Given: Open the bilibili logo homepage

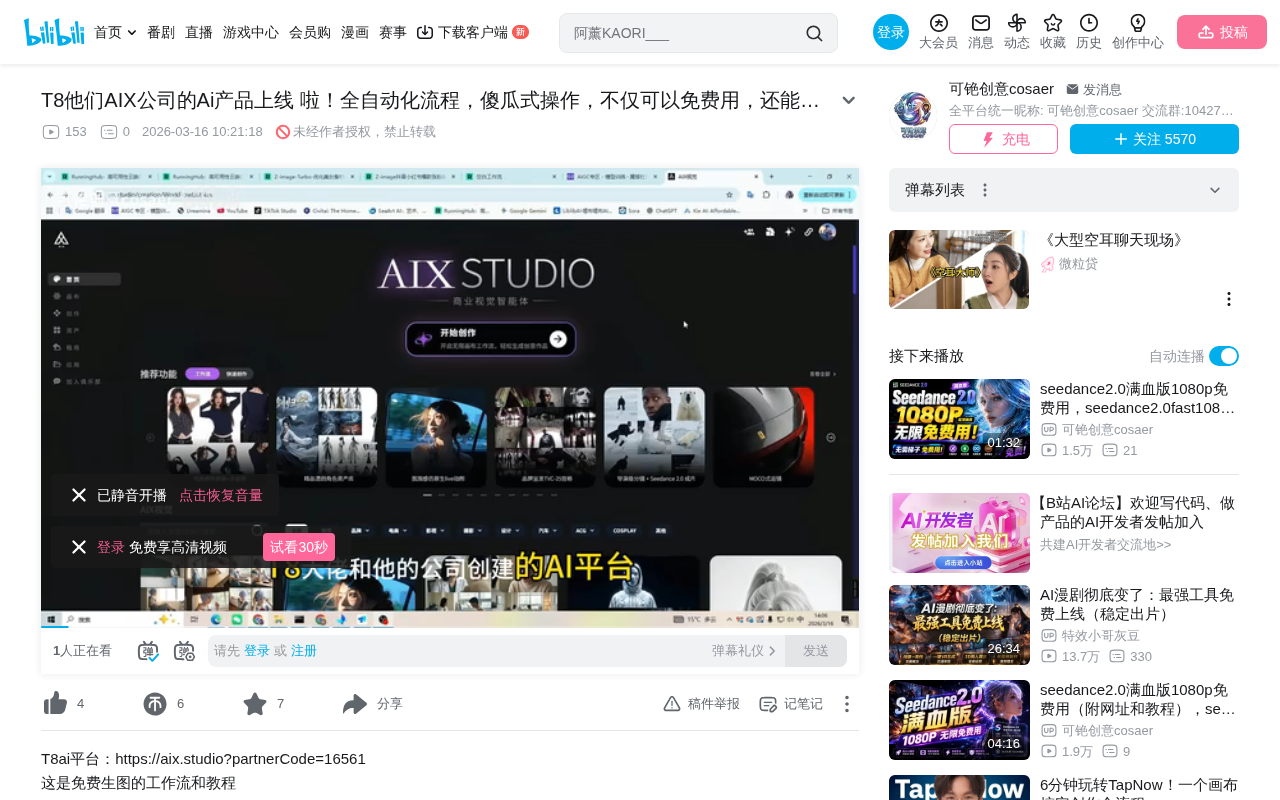Looking at the screenshot, I should click(54, 32).
